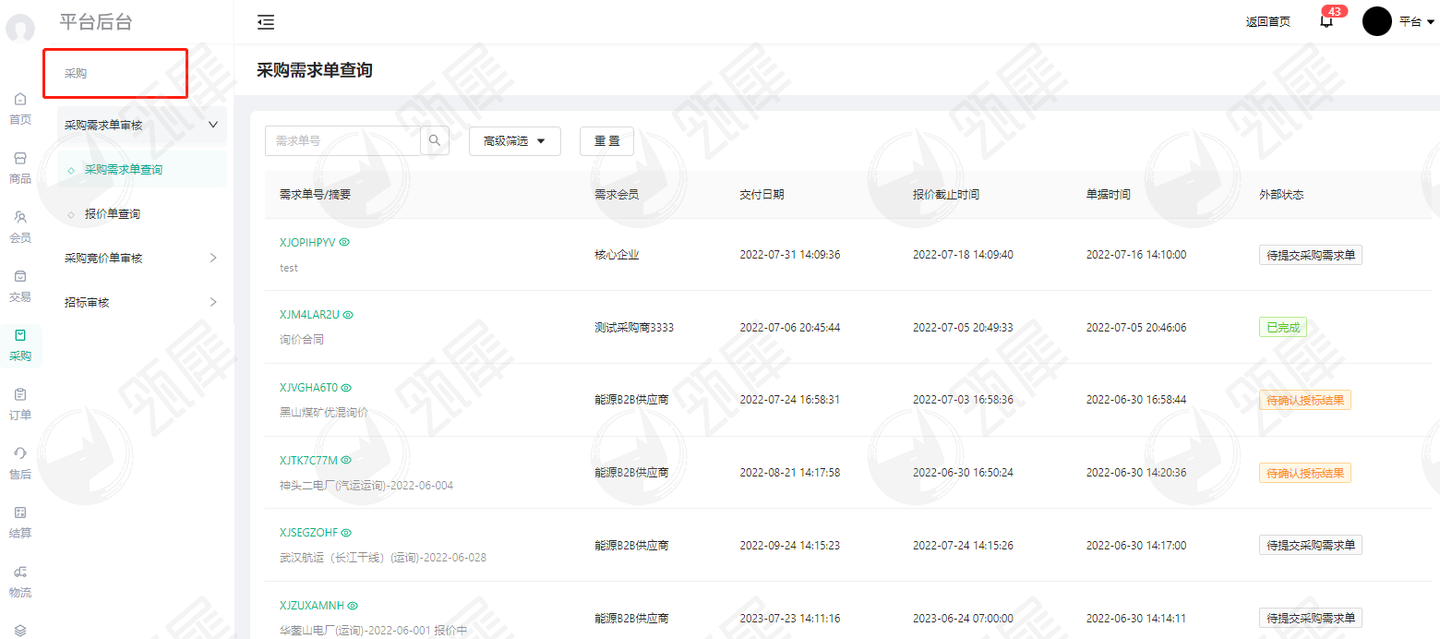Image resolution: width=1440 pixels, height=639 pixels.
Task: Click 待确认授标结果 tag for XJVGHA6T0
Action: (x=1305, y=400)
